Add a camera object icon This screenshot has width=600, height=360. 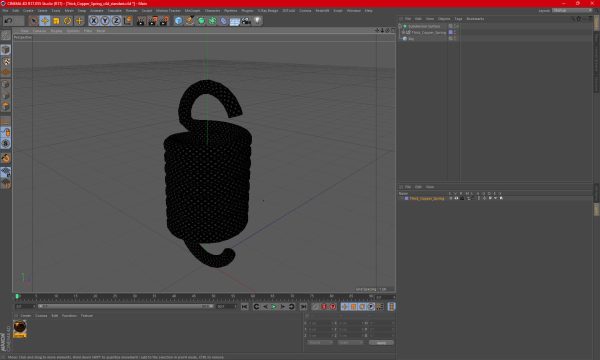tap(246, 21)
